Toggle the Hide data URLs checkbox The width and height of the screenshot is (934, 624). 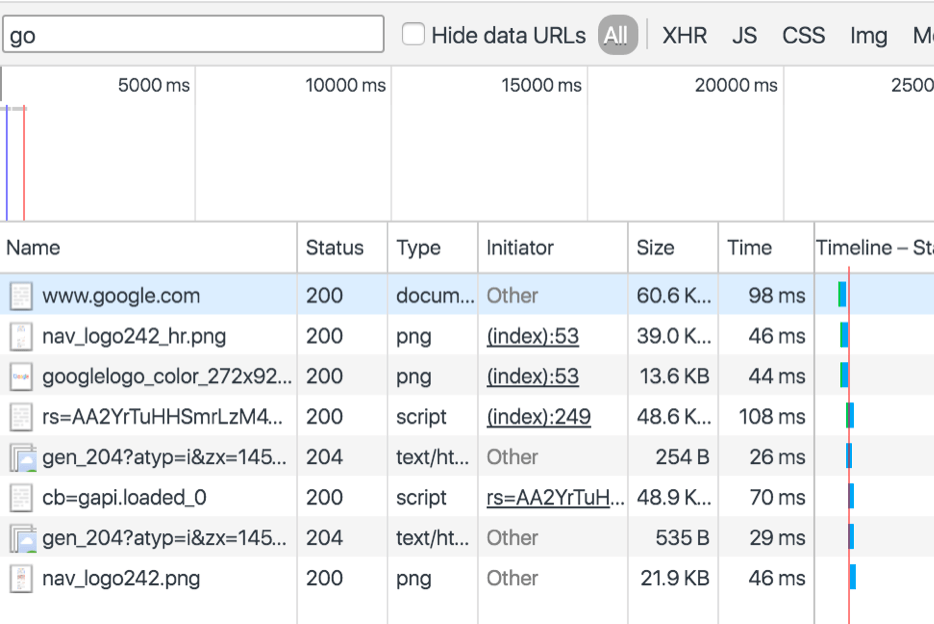click(x=413, y=35)
